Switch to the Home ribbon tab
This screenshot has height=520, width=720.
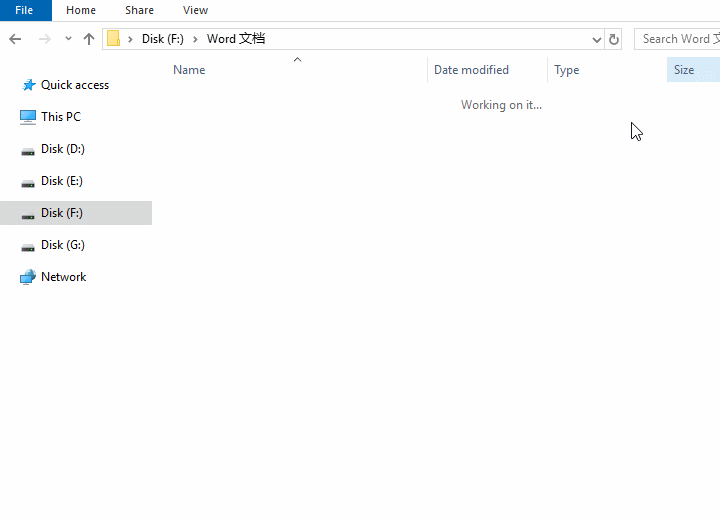pos(81,10)
